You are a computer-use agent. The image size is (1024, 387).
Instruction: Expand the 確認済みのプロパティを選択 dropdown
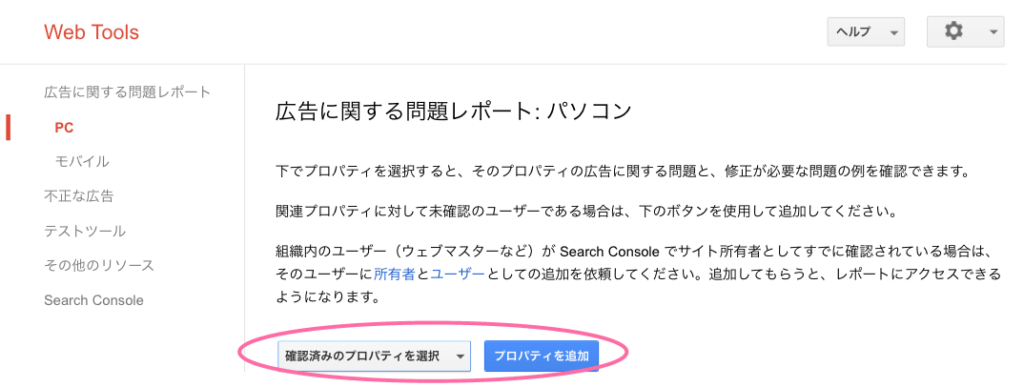(374, 356)
